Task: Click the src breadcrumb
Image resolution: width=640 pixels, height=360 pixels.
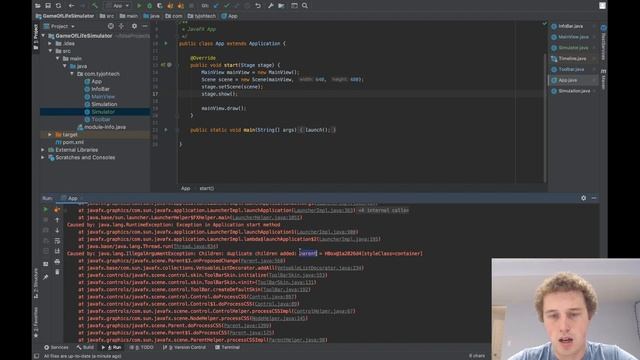Action: click(107, 16)
